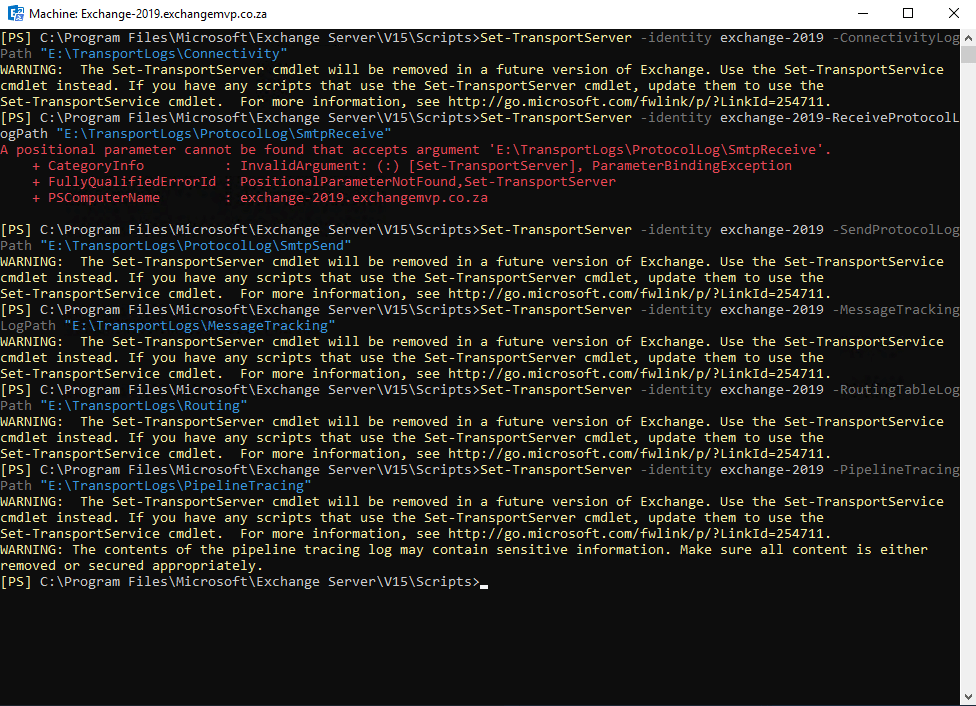This screenshot has height=706, width=976.
Task: Click the window title 'Machine: Exchange-2019.exchangemvp.co.za'
Action: [x=148, y=14]
